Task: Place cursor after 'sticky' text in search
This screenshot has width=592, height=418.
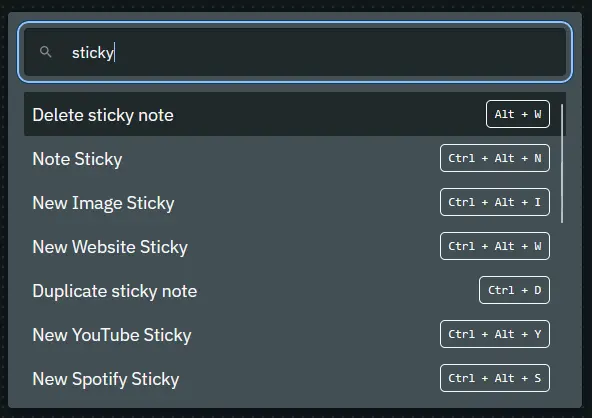Action: tap(114, 52)
